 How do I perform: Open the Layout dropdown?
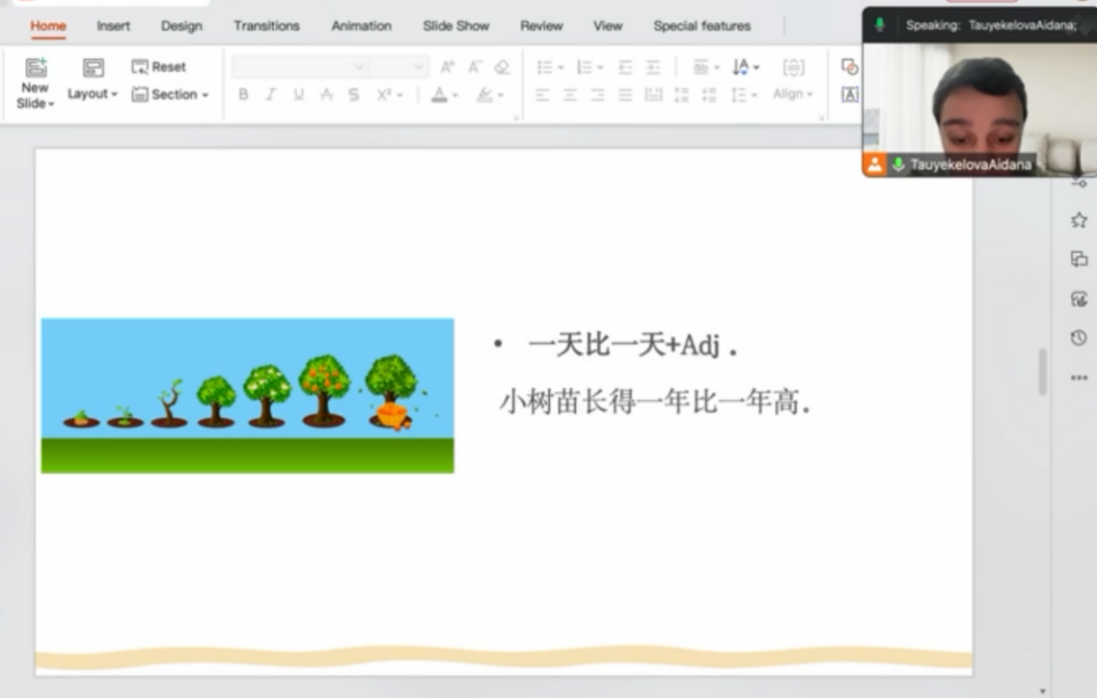click(92, 94)
